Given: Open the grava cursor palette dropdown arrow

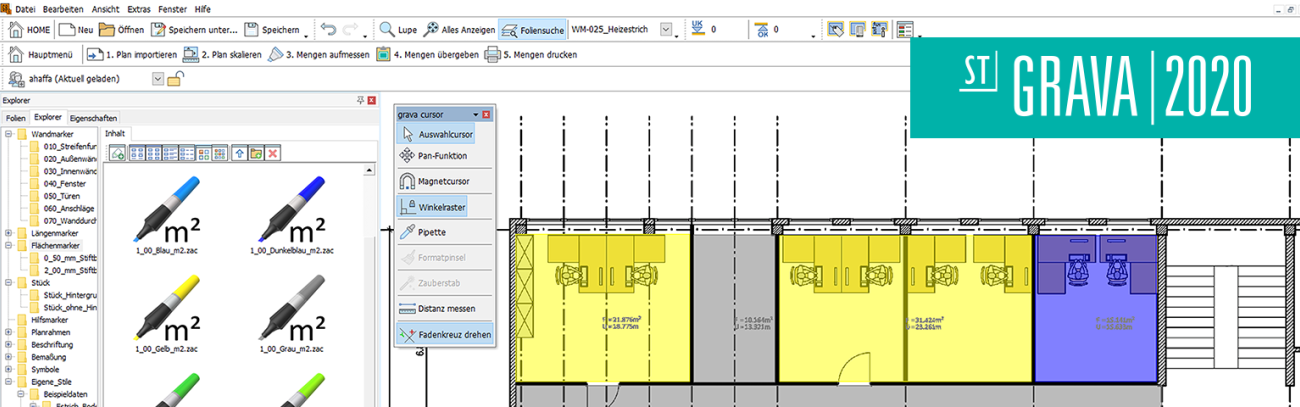Looking at the screenshot, I should pyautogui.click(x=476, y=114).
